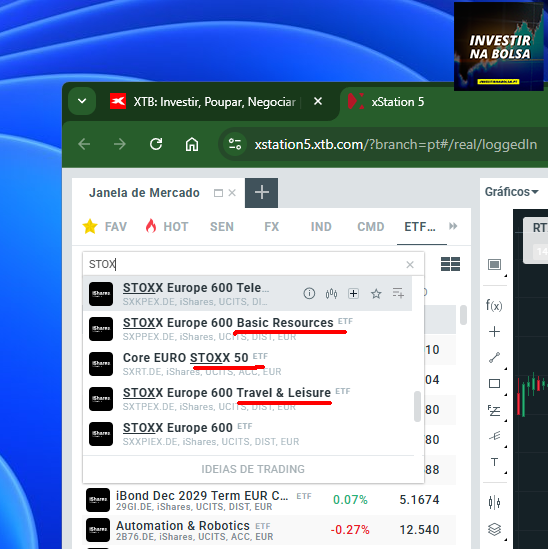This screenshot has height=549, width=548.
Task: Click the -0.27% change value
Action: pyautogui.click(x=350, y=530)
